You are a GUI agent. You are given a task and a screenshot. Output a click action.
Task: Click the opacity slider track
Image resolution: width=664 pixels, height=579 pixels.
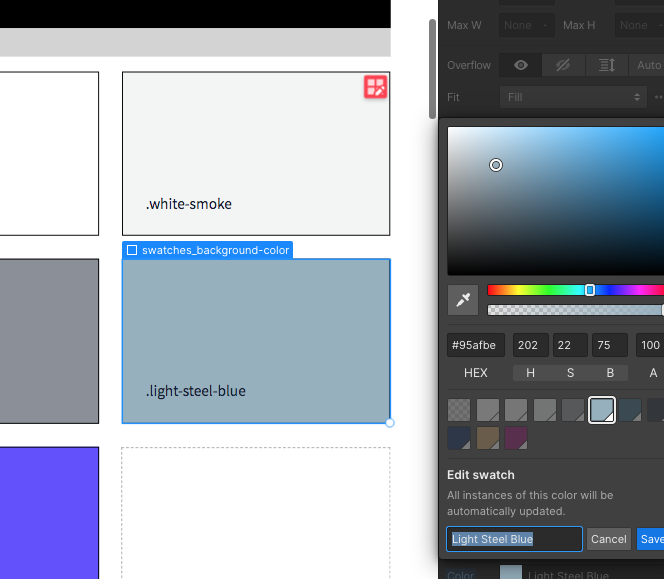pyautogui.click(x=575, y=310)
